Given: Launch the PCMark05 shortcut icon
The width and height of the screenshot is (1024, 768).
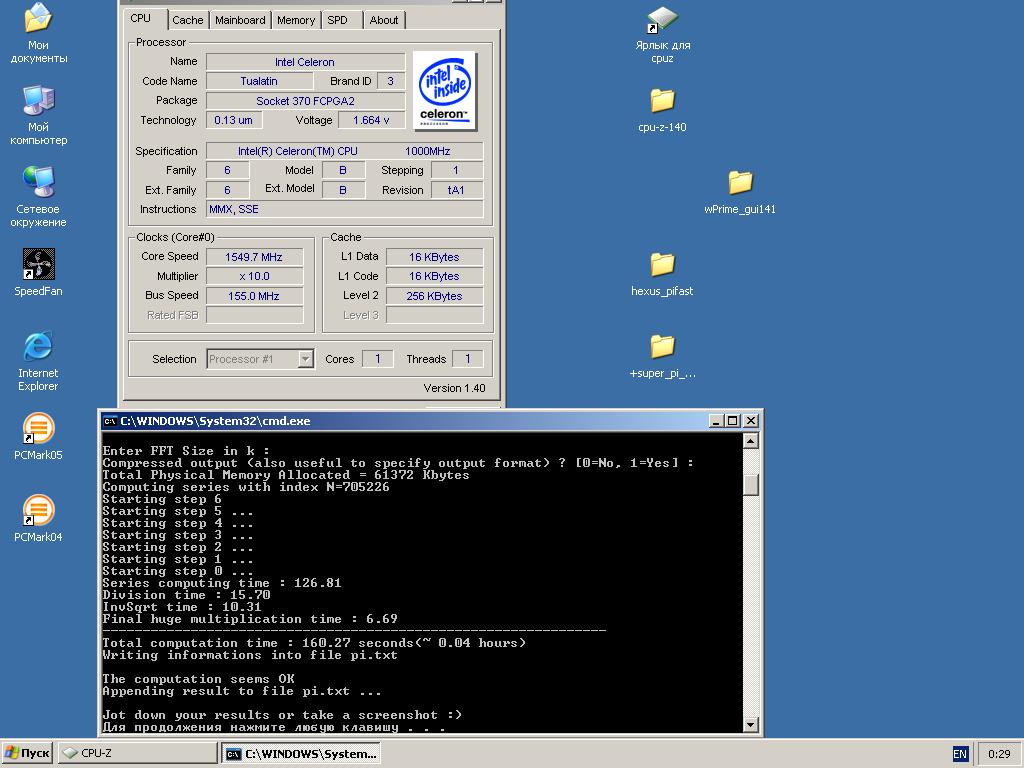Looking at the screenshot, I should (x=38, y=428).
